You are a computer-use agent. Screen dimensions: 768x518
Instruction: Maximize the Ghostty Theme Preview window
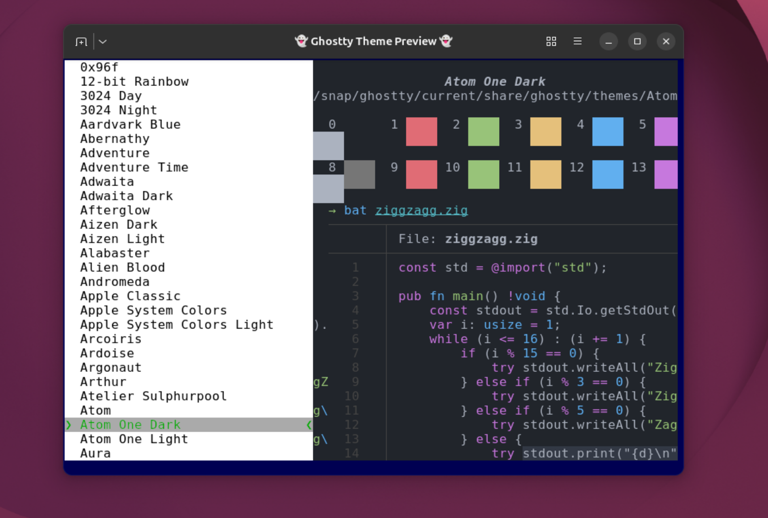[x=637, y=42]
